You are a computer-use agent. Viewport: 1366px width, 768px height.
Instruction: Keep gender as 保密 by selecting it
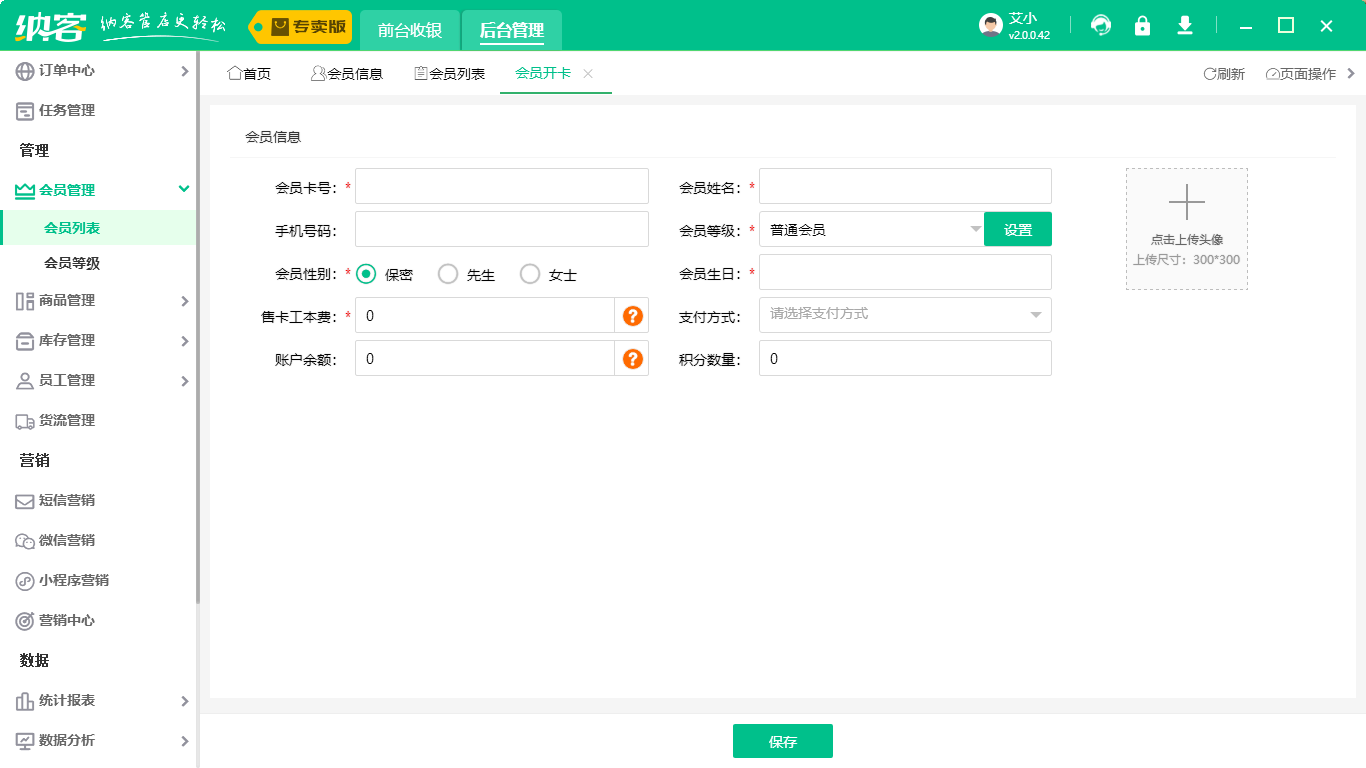[365, 273]
